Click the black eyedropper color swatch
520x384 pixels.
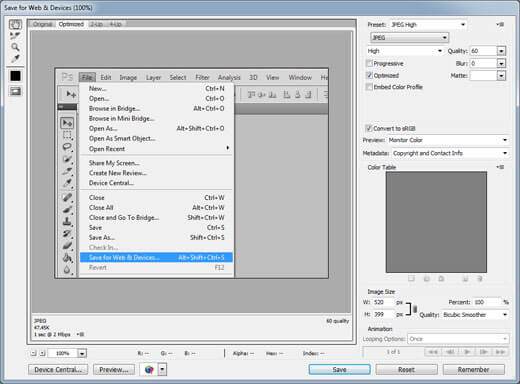point(15,76)
